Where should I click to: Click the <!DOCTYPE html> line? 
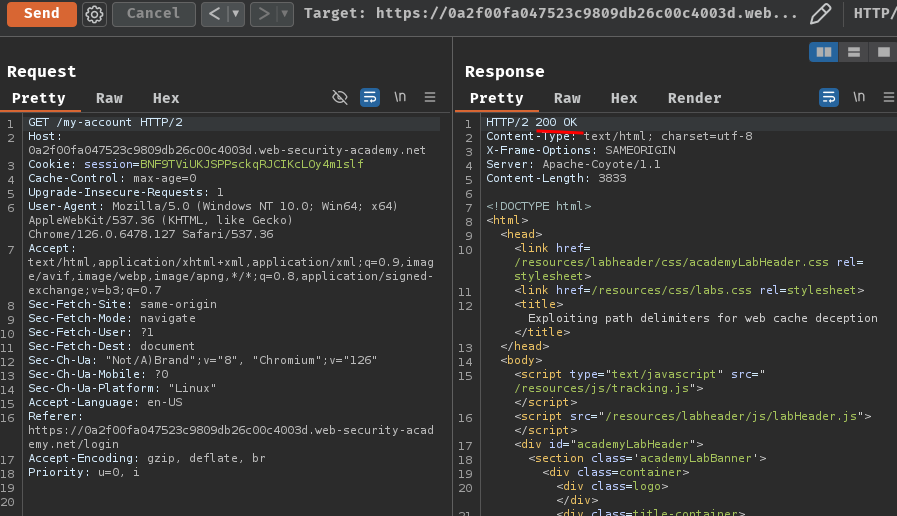[x=538, y=206]
